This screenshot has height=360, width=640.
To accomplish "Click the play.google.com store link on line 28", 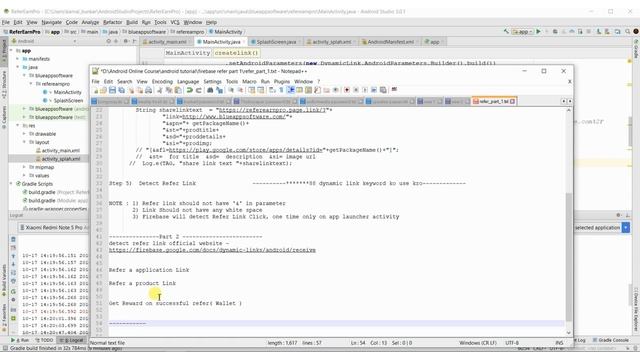I will pos(245,150).
